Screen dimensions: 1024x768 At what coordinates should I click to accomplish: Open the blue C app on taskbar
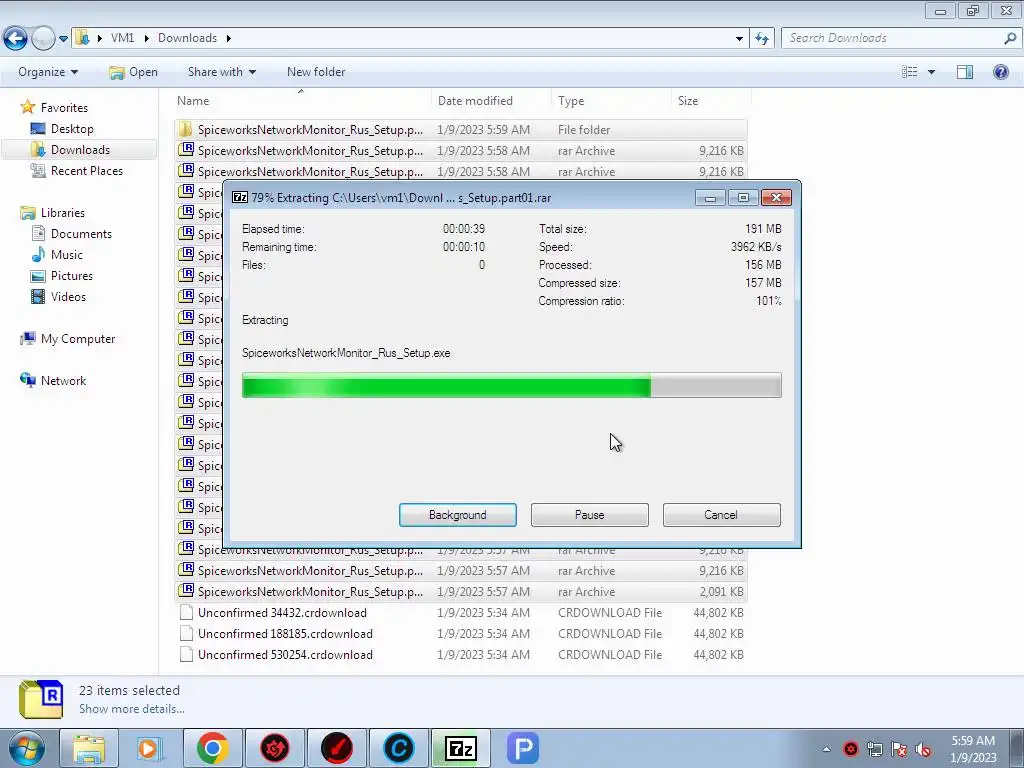pos(399,748)
